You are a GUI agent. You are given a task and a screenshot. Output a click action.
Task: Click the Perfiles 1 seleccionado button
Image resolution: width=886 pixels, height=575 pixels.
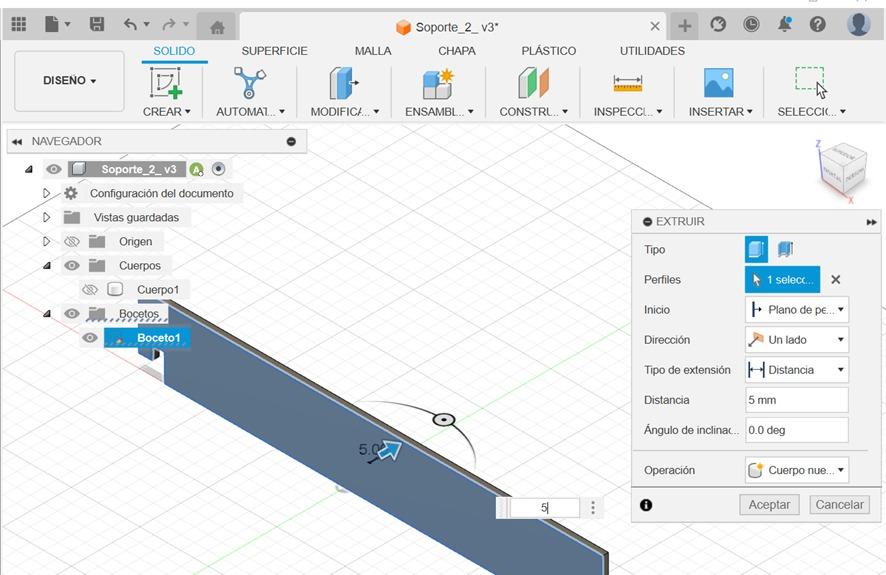pos(782,279)
